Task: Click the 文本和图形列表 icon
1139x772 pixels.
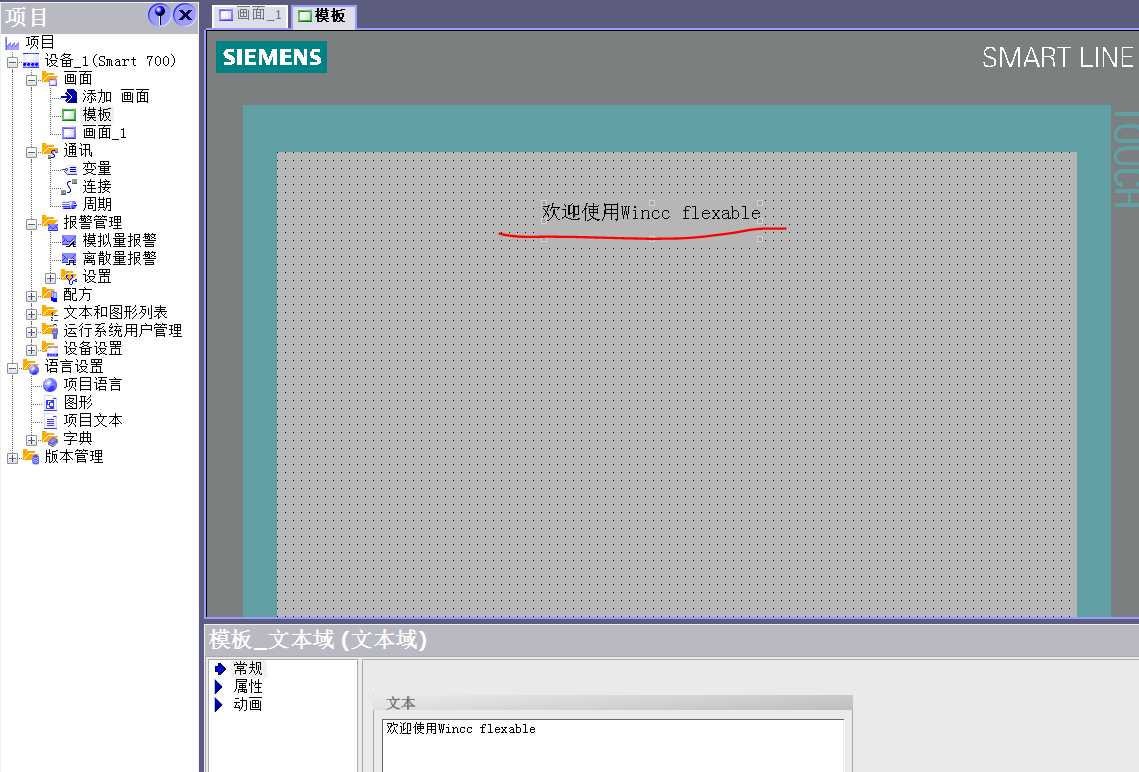Action: (50, 312)
